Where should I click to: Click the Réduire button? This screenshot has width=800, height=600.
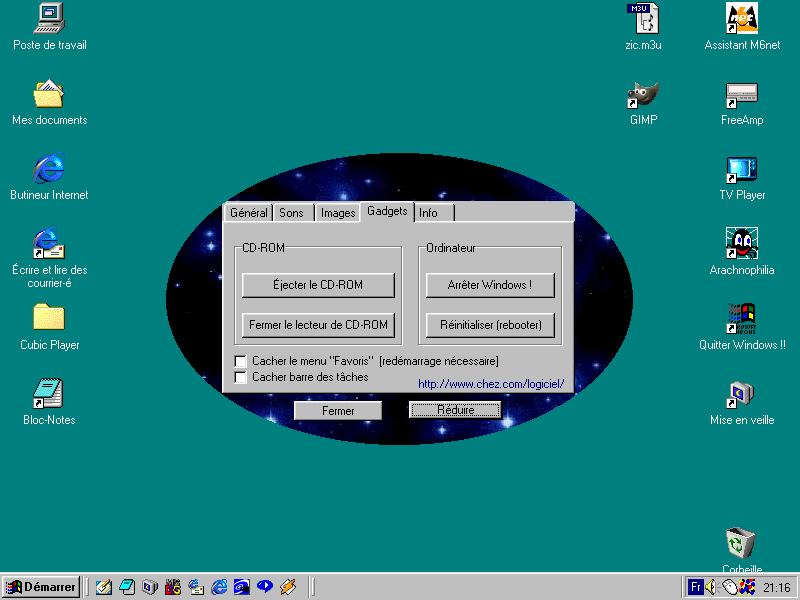(x=455, y=410)
